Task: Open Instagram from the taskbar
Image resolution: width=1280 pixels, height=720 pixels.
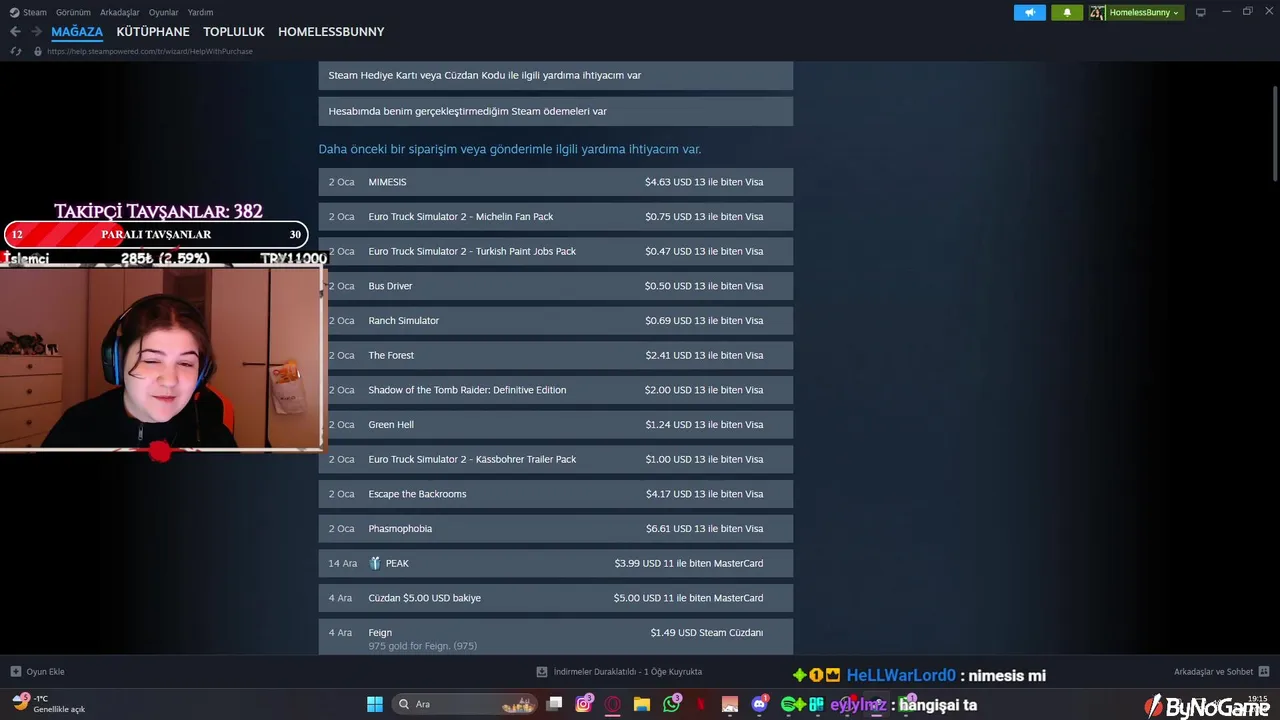Action: (x=584, y=704)
